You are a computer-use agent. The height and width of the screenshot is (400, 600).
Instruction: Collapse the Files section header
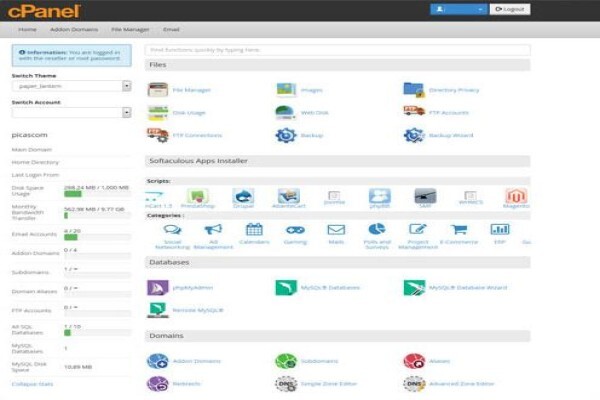[338, 65]
